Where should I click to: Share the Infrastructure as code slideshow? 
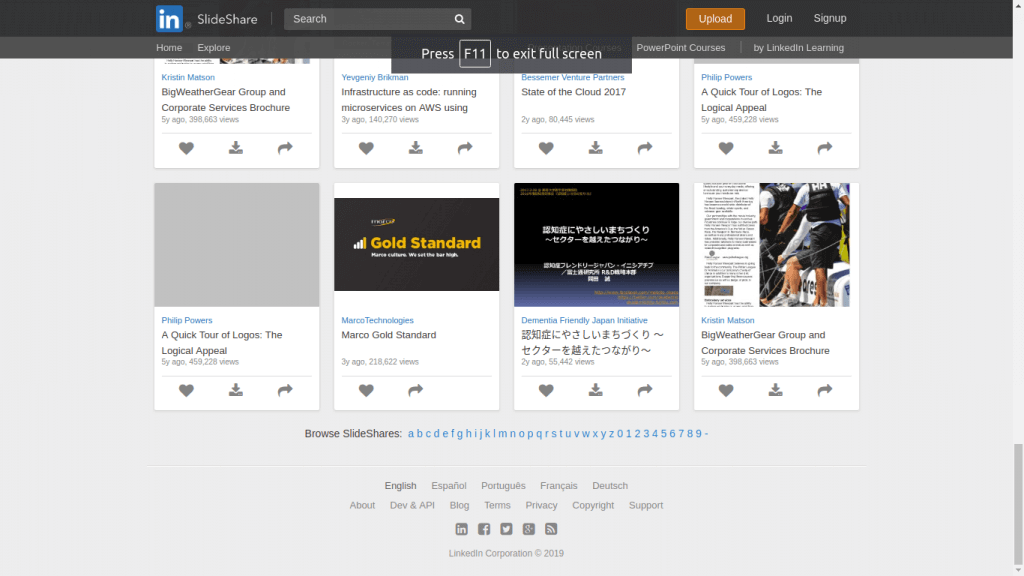pos(464,148)
